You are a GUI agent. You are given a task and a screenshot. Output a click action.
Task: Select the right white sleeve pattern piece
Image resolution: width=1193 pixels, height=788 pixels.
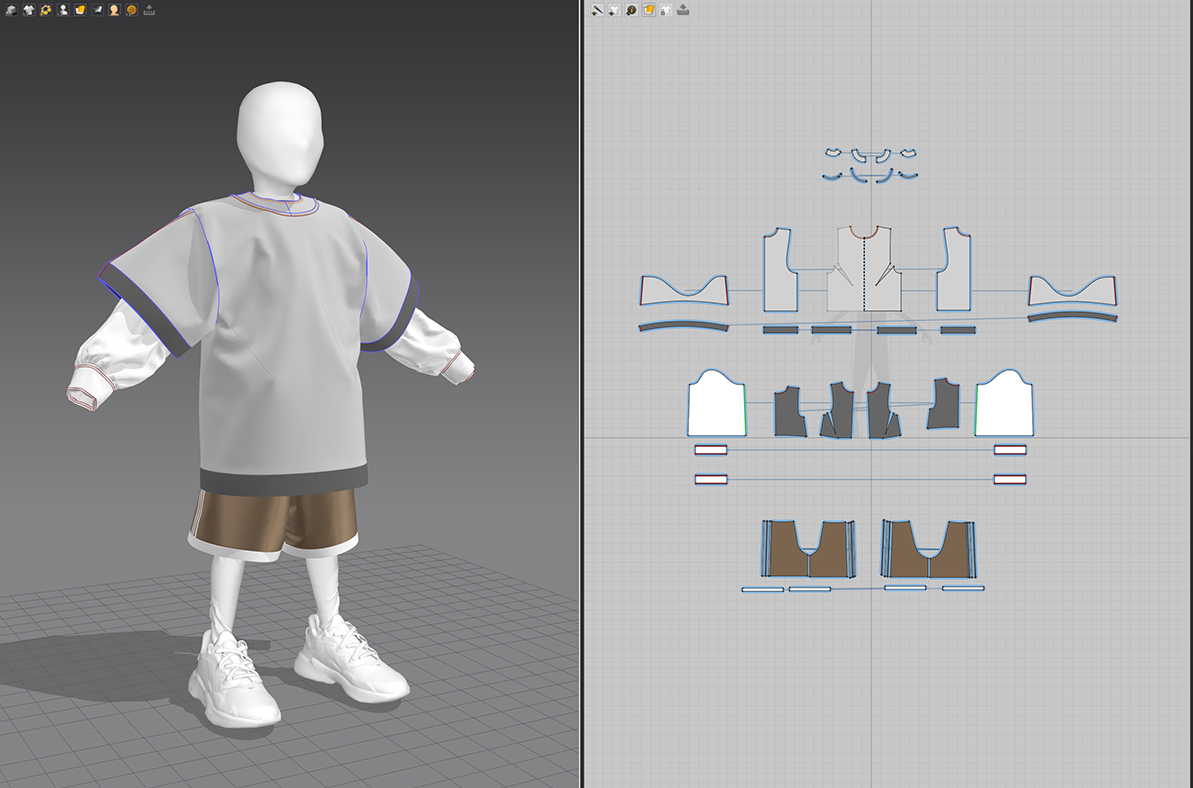tap(1003, 410)
